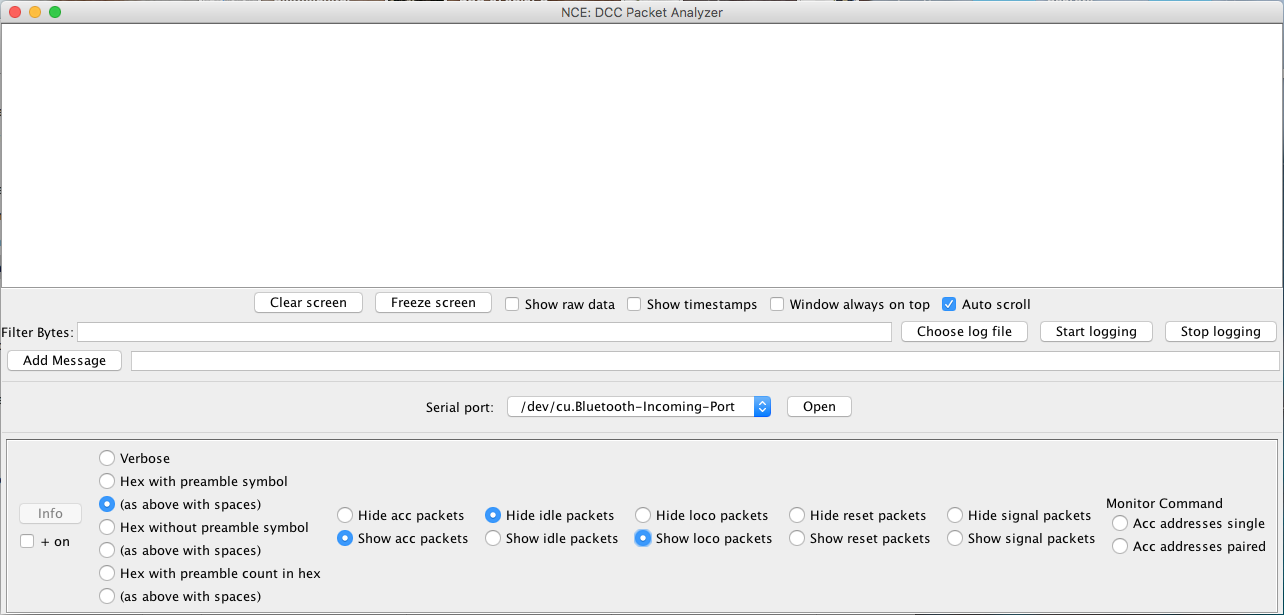
Task: Enable the Show raw data checkbox
Action: click(512, 304)
